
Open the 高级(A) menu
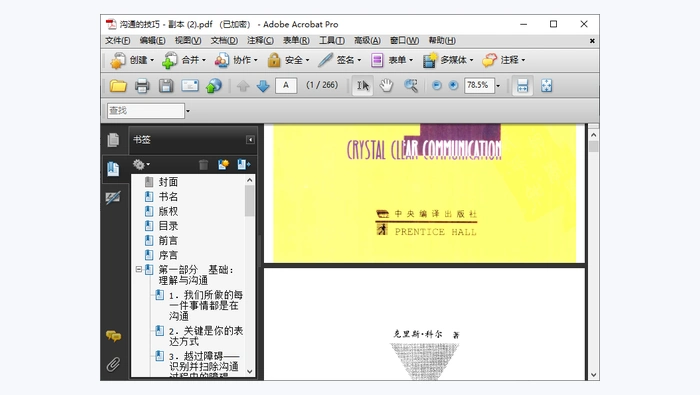[367, 41]
